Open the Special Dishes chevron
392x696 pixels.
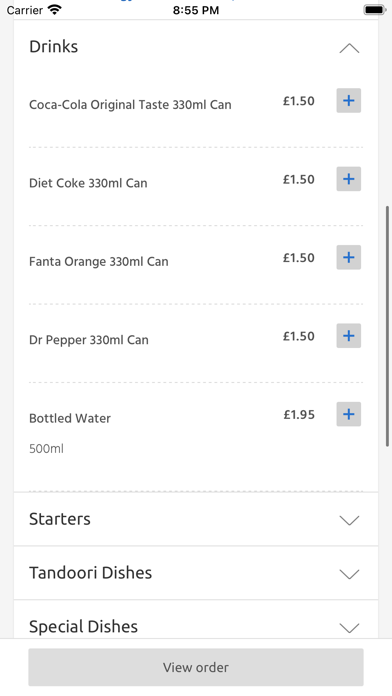[x=349, y=628]
